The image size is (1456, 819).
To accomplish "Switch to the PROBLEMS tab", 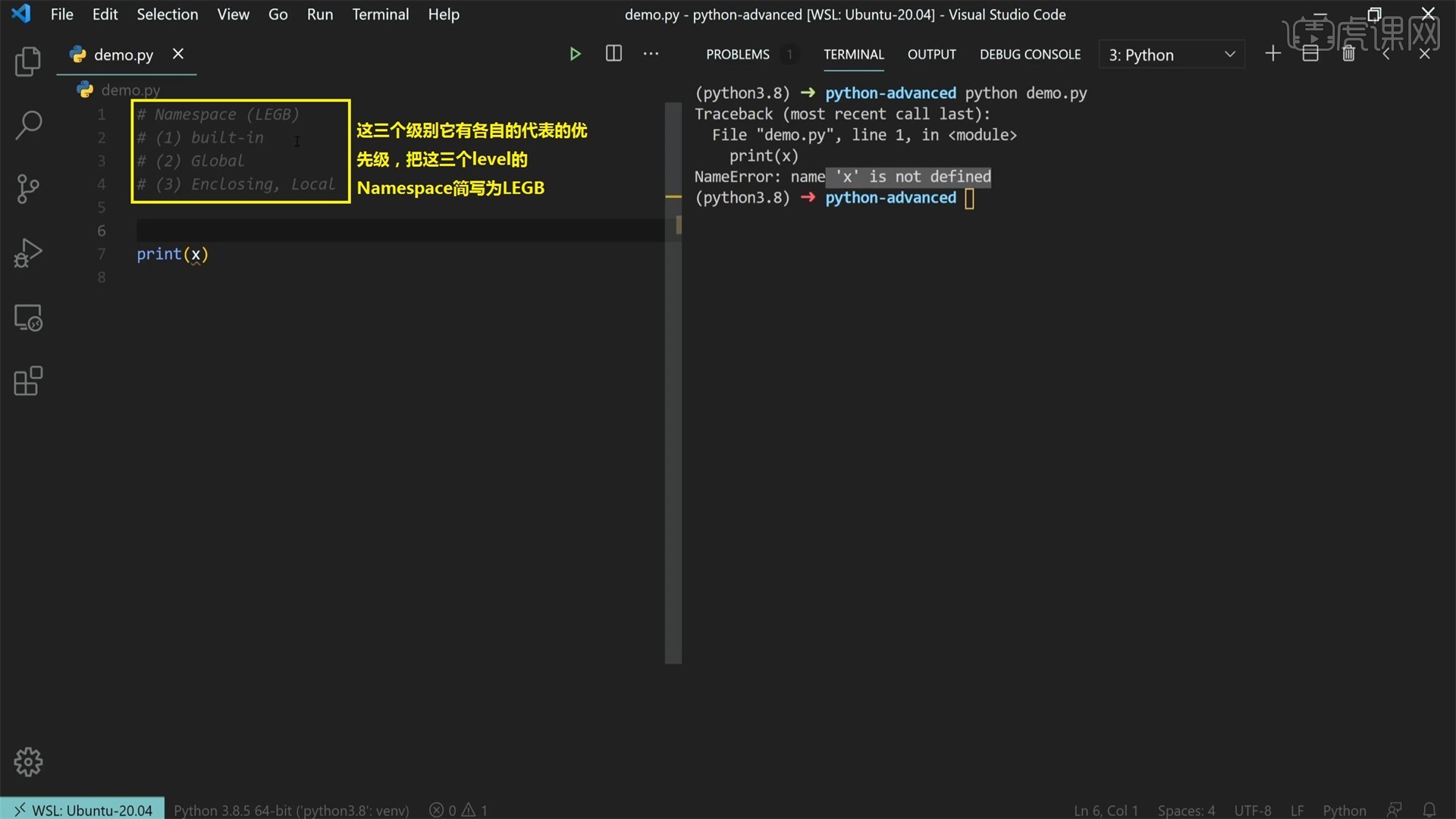I will point(737,54).
